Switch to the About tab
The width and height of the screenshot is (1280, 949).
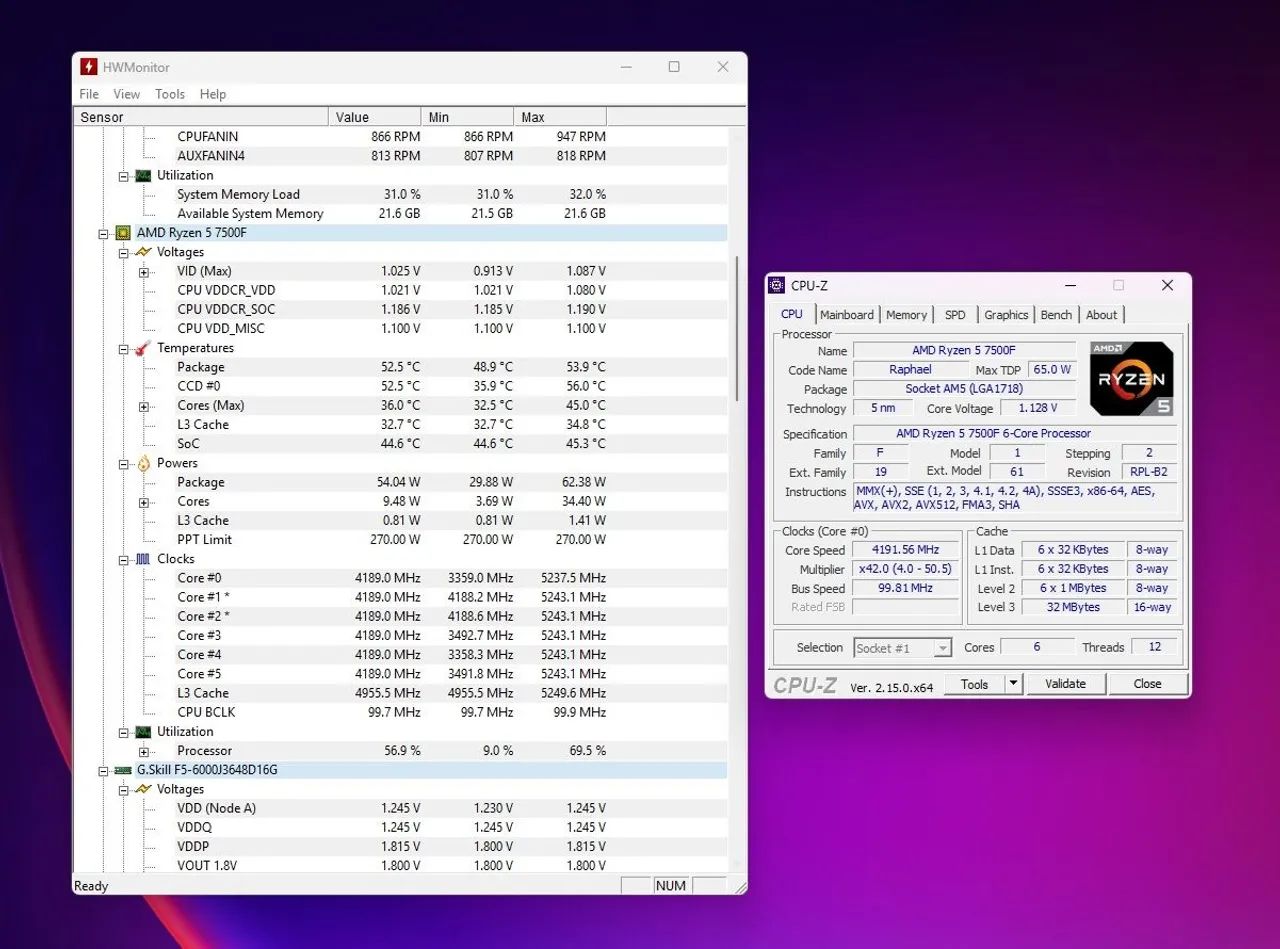point(1101,315)
